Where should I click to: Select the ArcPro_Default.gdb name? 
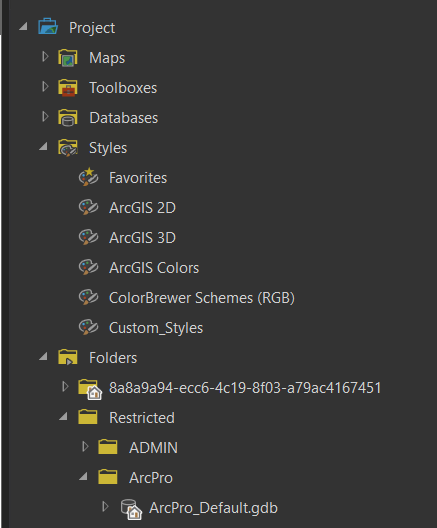(213, 508)
